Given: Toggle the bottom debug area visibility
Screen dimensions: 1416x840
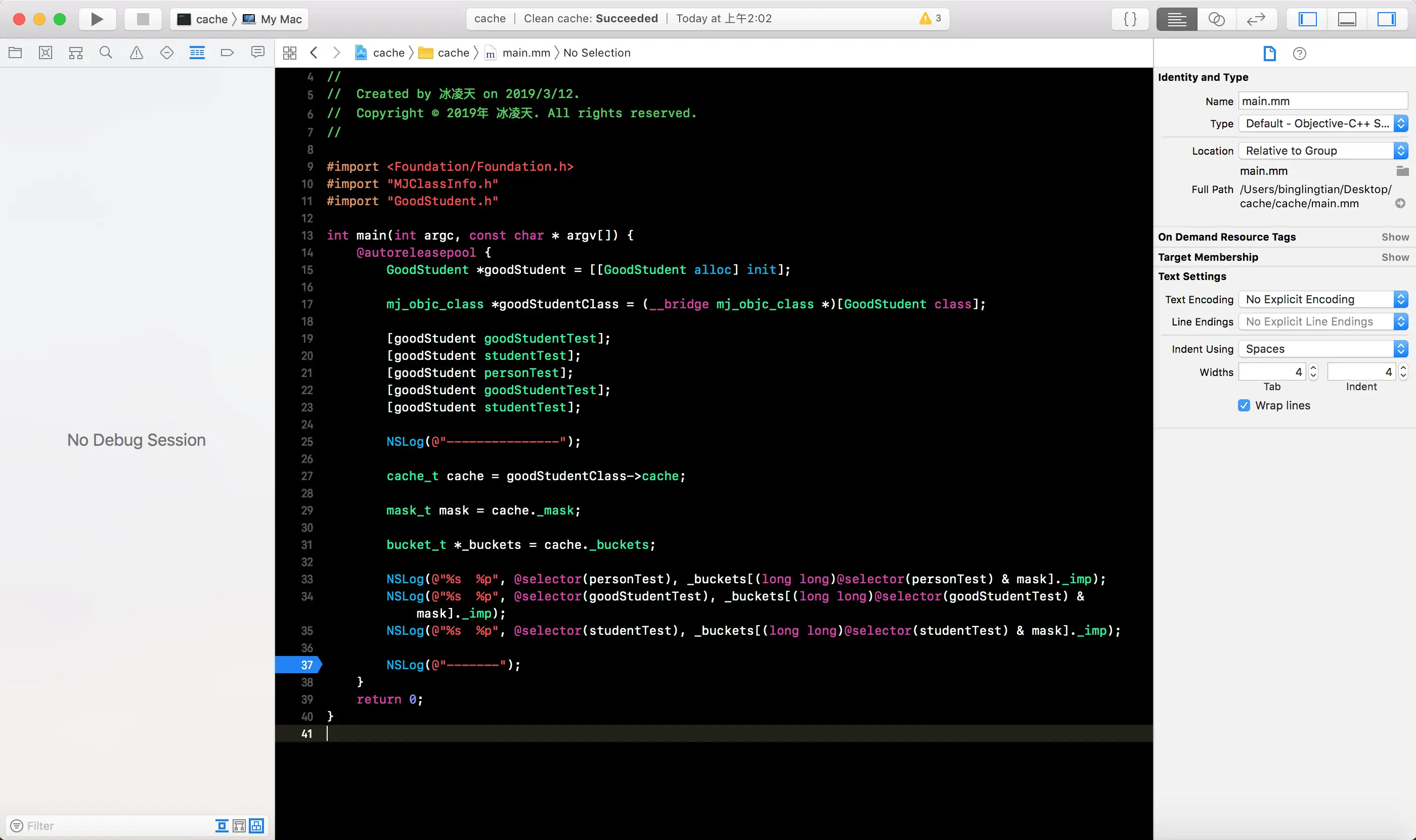Looking at the screenshot, I should coord(1346,19).
